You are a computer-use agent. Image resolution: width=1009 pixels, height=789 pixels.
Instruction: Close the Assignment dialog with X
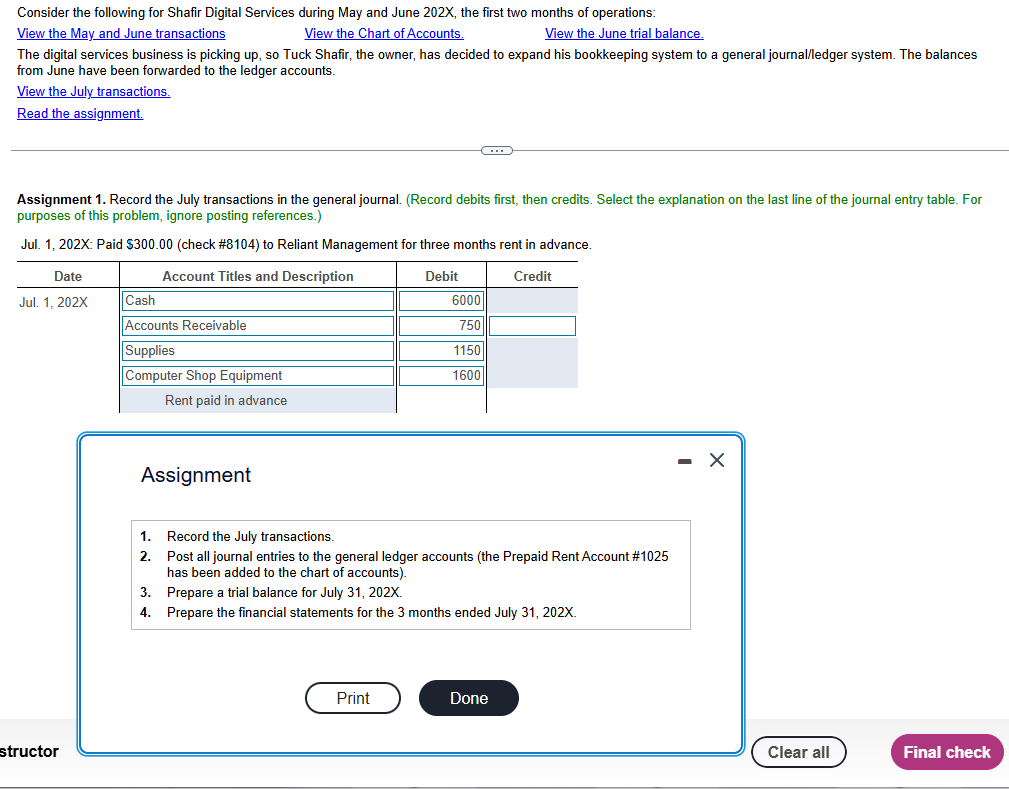point(717,460)
